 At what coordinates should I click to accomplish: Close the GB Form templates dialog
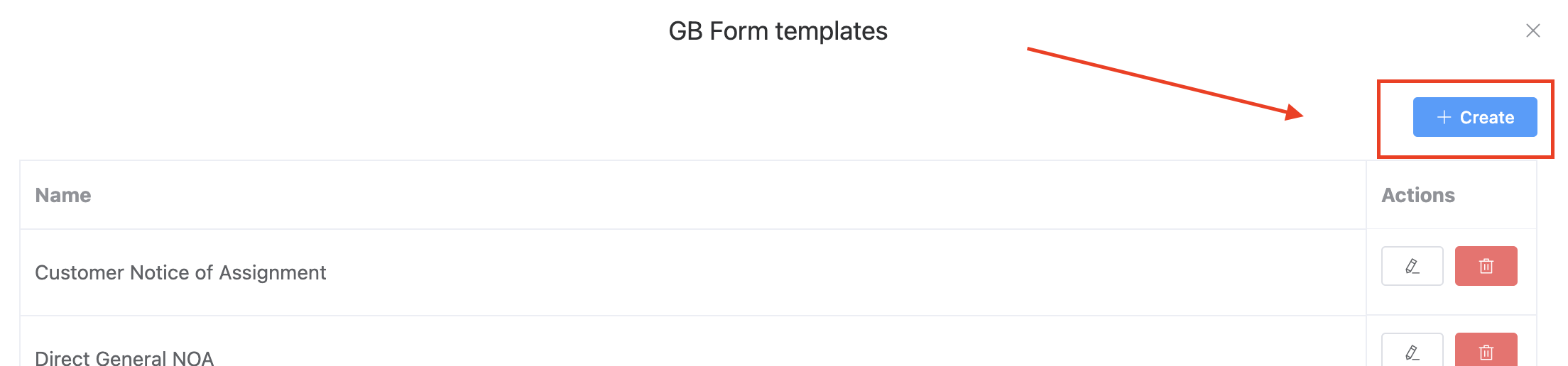click(1532, 30)
